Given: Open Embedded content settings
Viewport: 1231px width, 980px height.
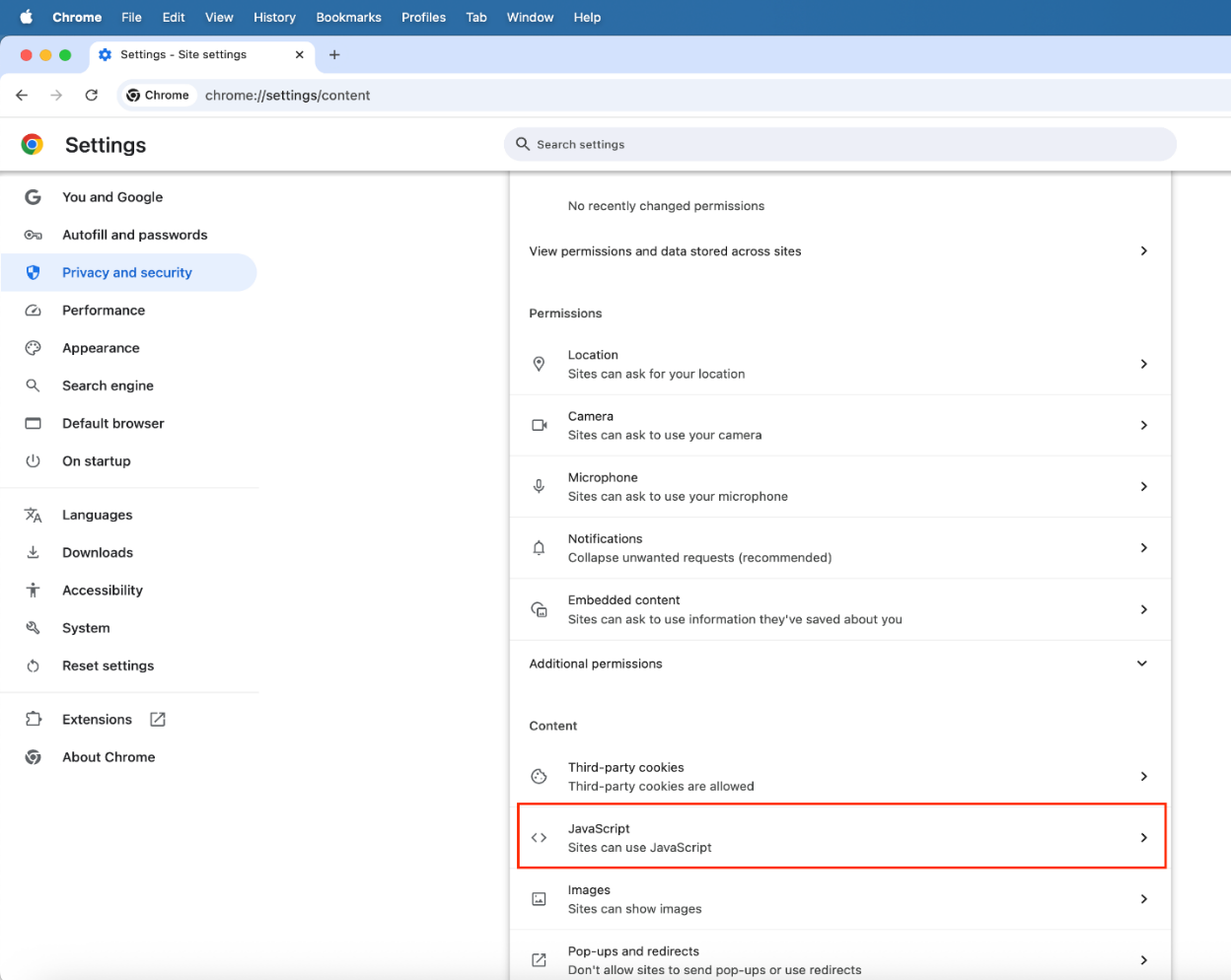Looking at the screenshot, I should pyautogui.click(x=840, y=609).
